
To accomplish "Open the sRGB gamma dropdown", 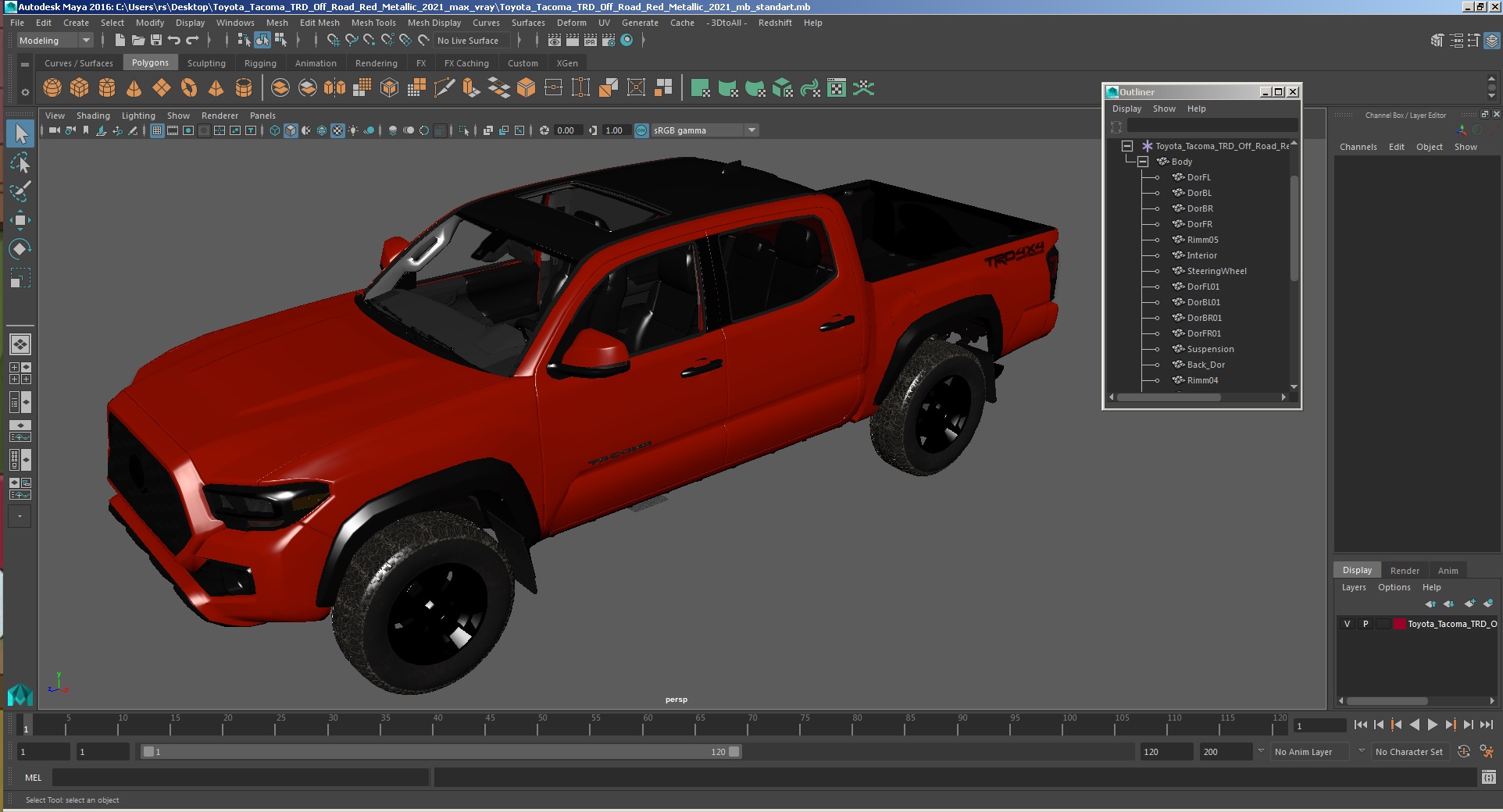I will (705, 130).
